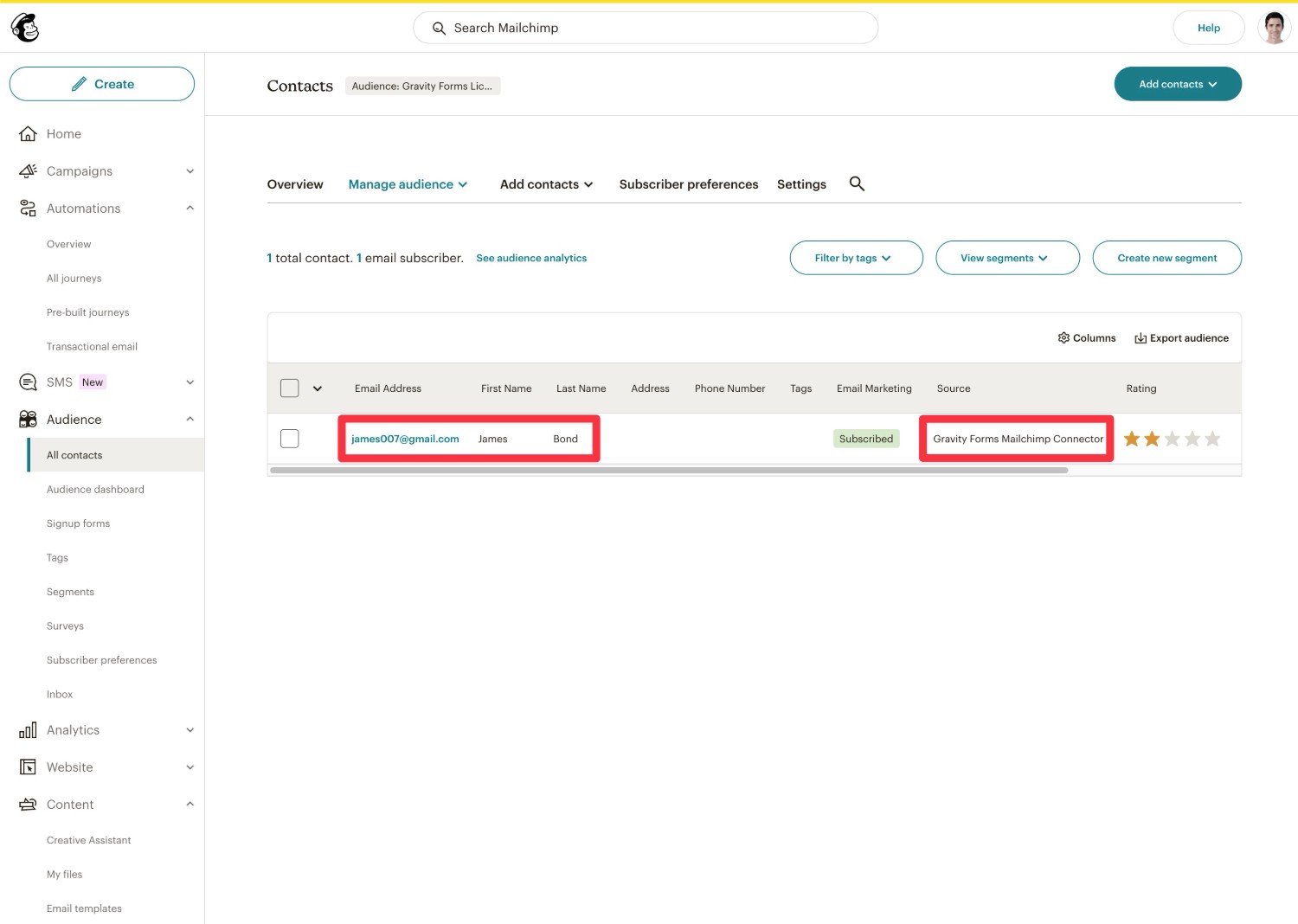Click the Campaigns megaphone icon
The height and width of the screenshot is (924, 1298).
pyautogui.click(x=28, y=171)
